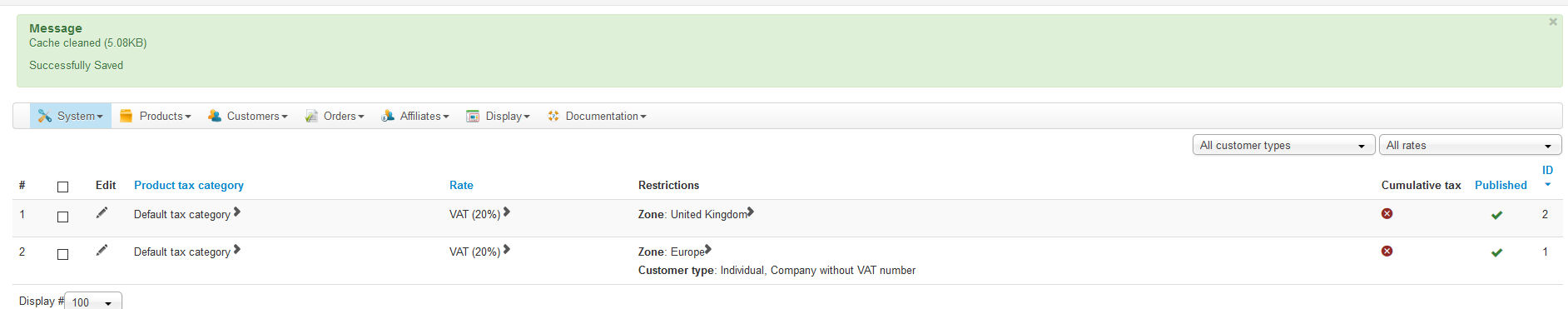Check the checkbox for row 1
The width and height of the screenshot is (1568, 309).
(x=62, y=217)
